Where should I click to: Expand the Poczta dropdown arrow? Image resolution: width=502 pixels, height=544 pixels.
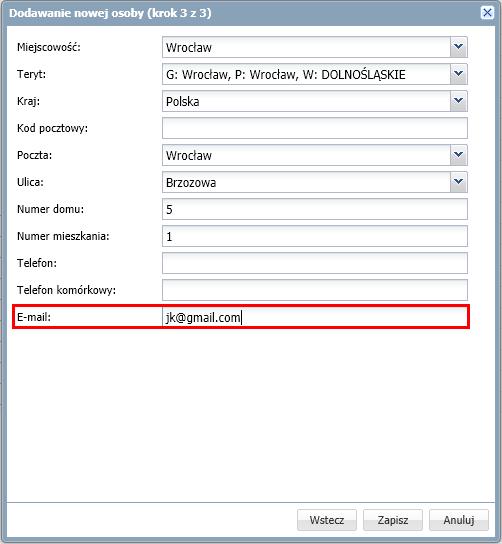[x=458, y=155]
